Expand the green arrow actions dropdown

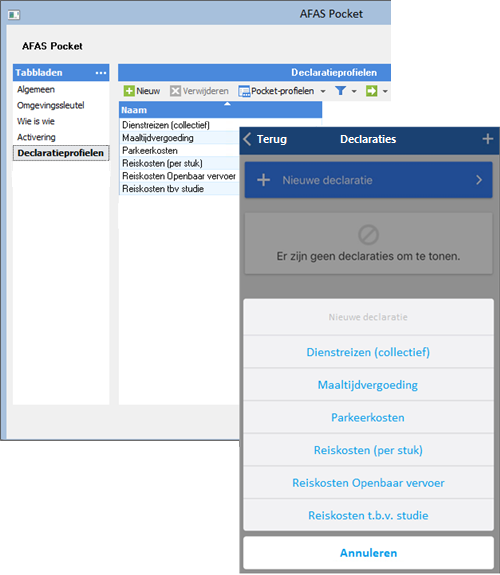coord(385,91)
